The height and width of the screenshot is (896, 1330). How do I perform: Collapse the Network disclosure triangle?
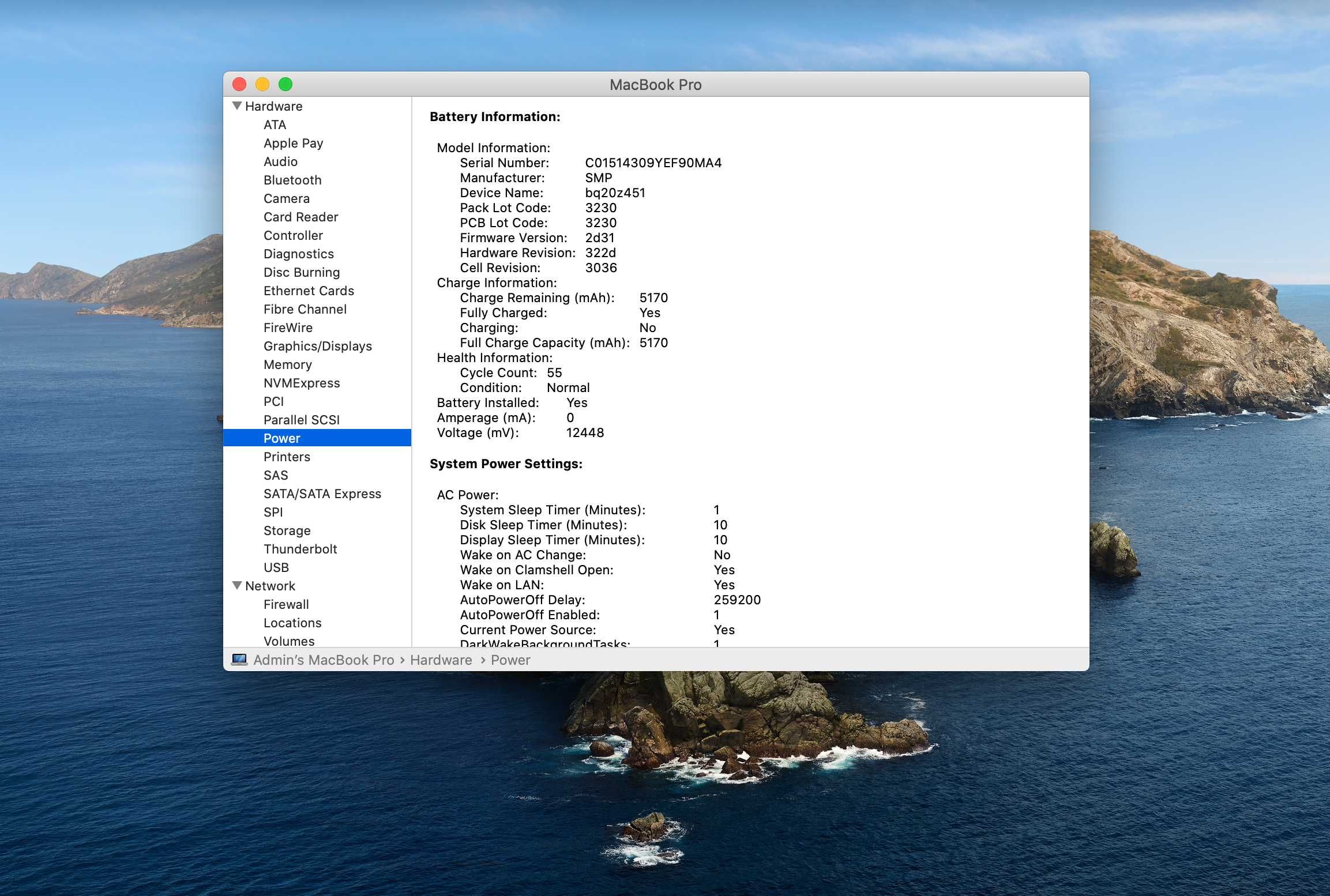coord(237,585)
